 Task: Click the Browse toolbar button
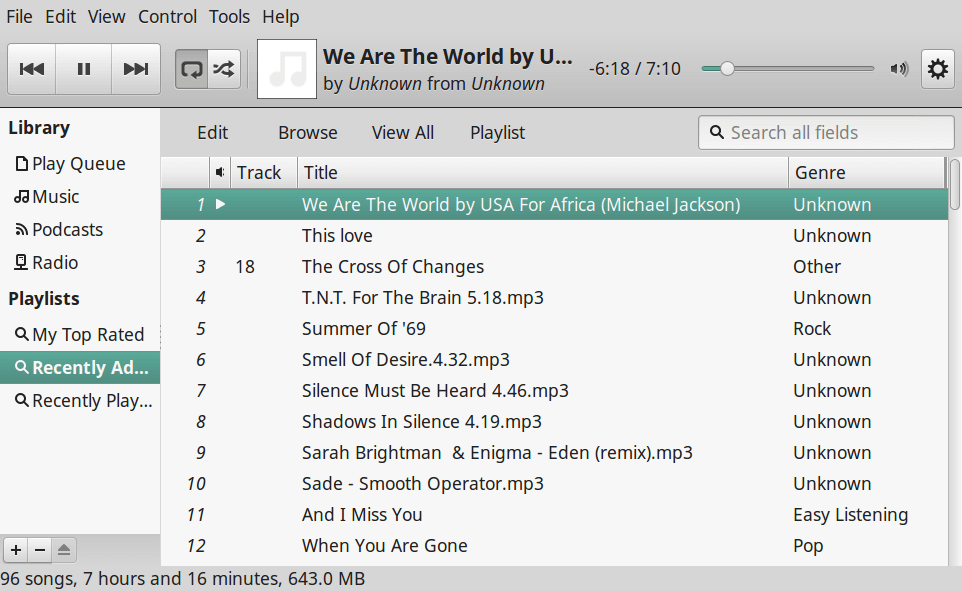[x=307, y=133]
